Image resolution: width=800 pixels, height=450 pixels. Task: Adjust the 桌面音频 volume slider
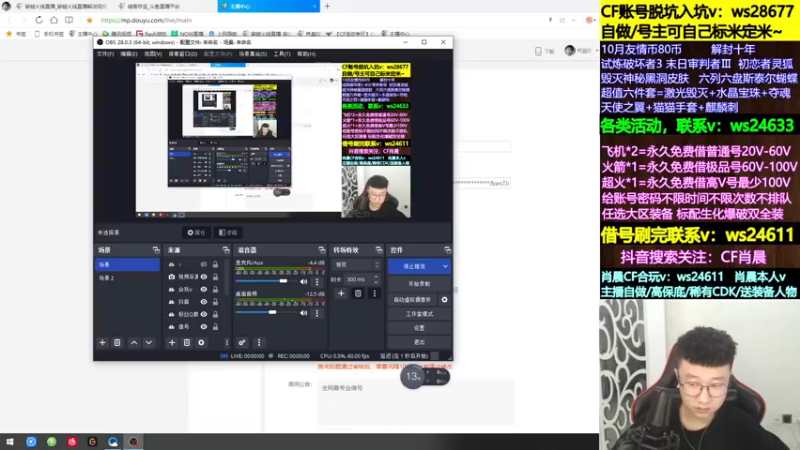pos(266,312)
